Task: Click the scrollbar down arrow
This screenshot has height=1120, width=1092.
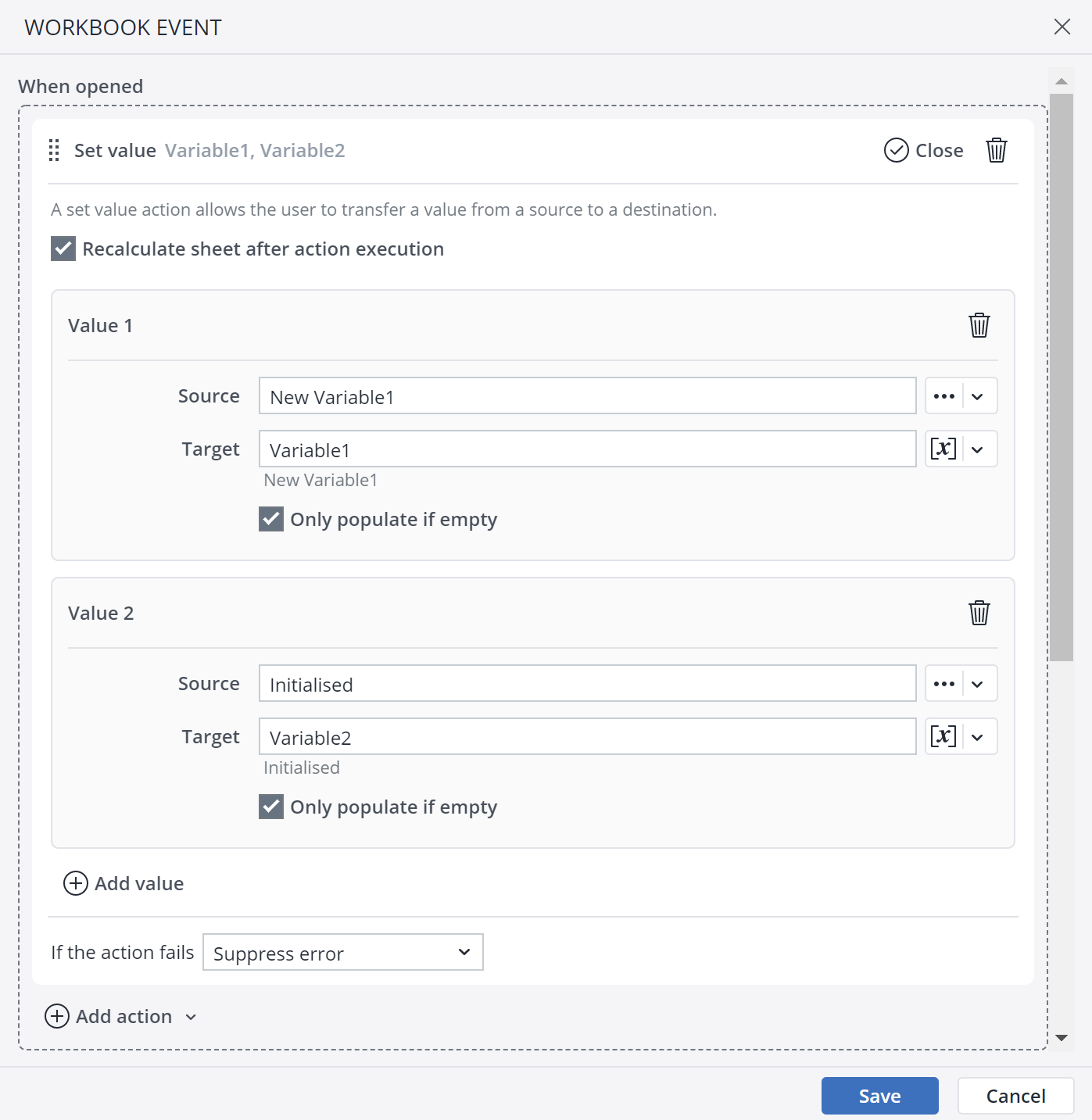Action: pos(1062,1038)
